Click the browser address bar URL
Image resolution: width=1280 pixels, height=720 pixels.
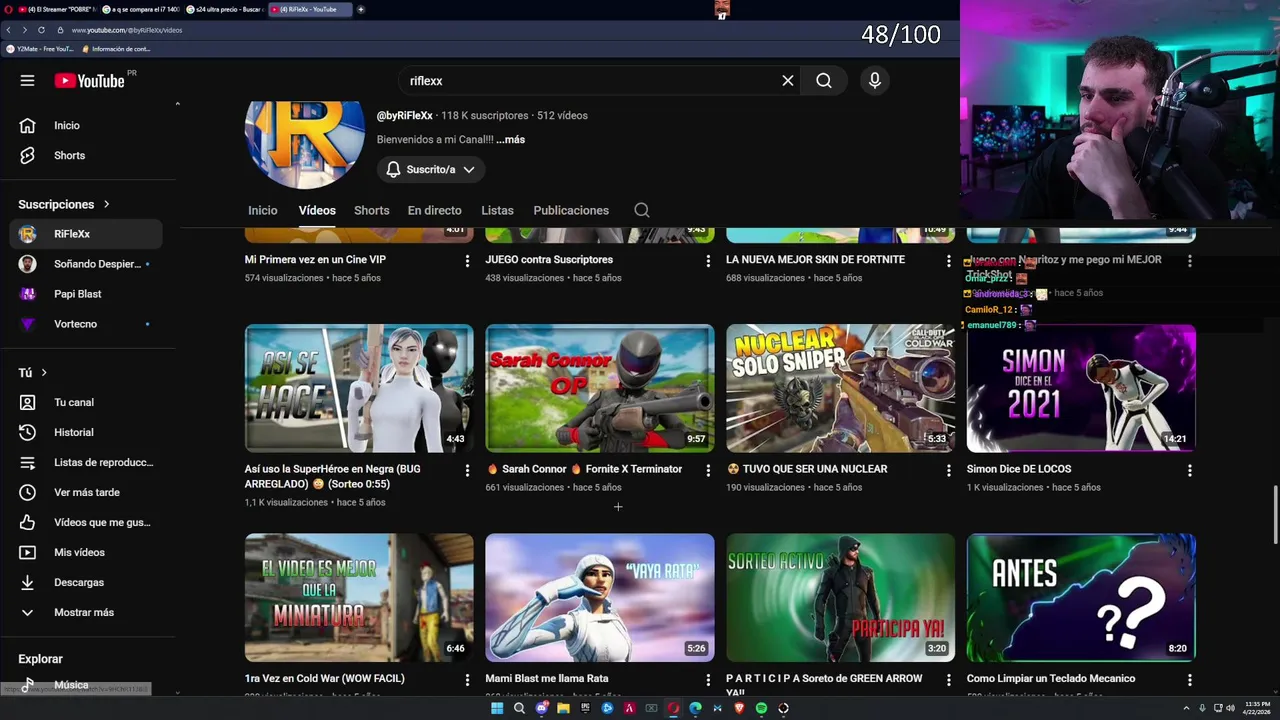pyautogui.click(x=127, y=30)
